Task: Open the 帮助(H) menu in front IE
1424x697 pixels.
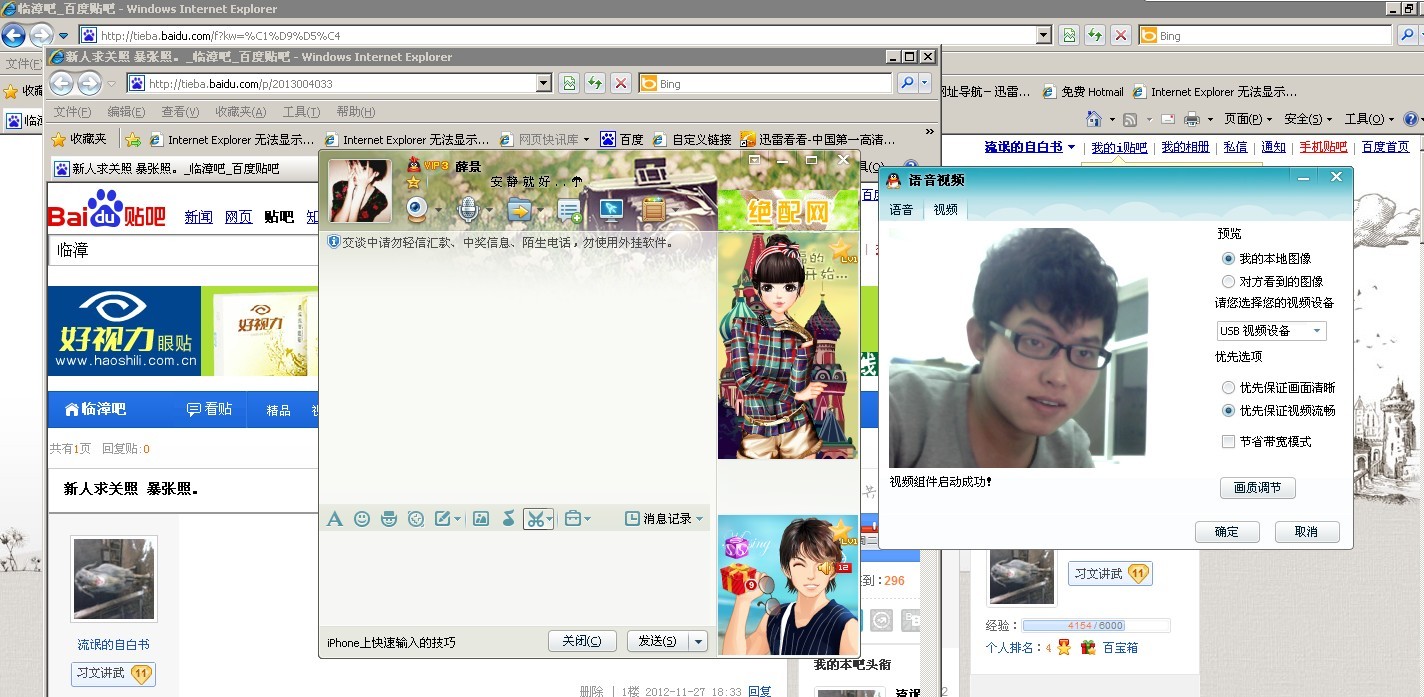Action: click(x=356, y=112)
